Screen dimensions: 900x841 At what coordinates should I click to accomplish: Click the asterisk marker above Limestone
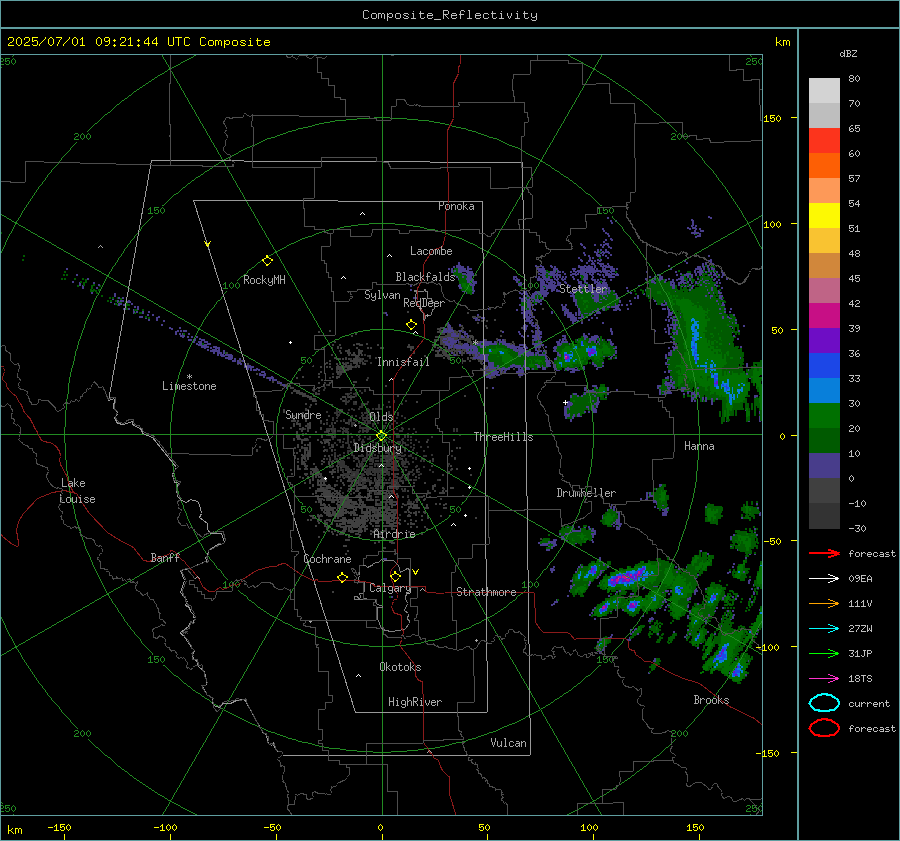(x=189, y=377)
